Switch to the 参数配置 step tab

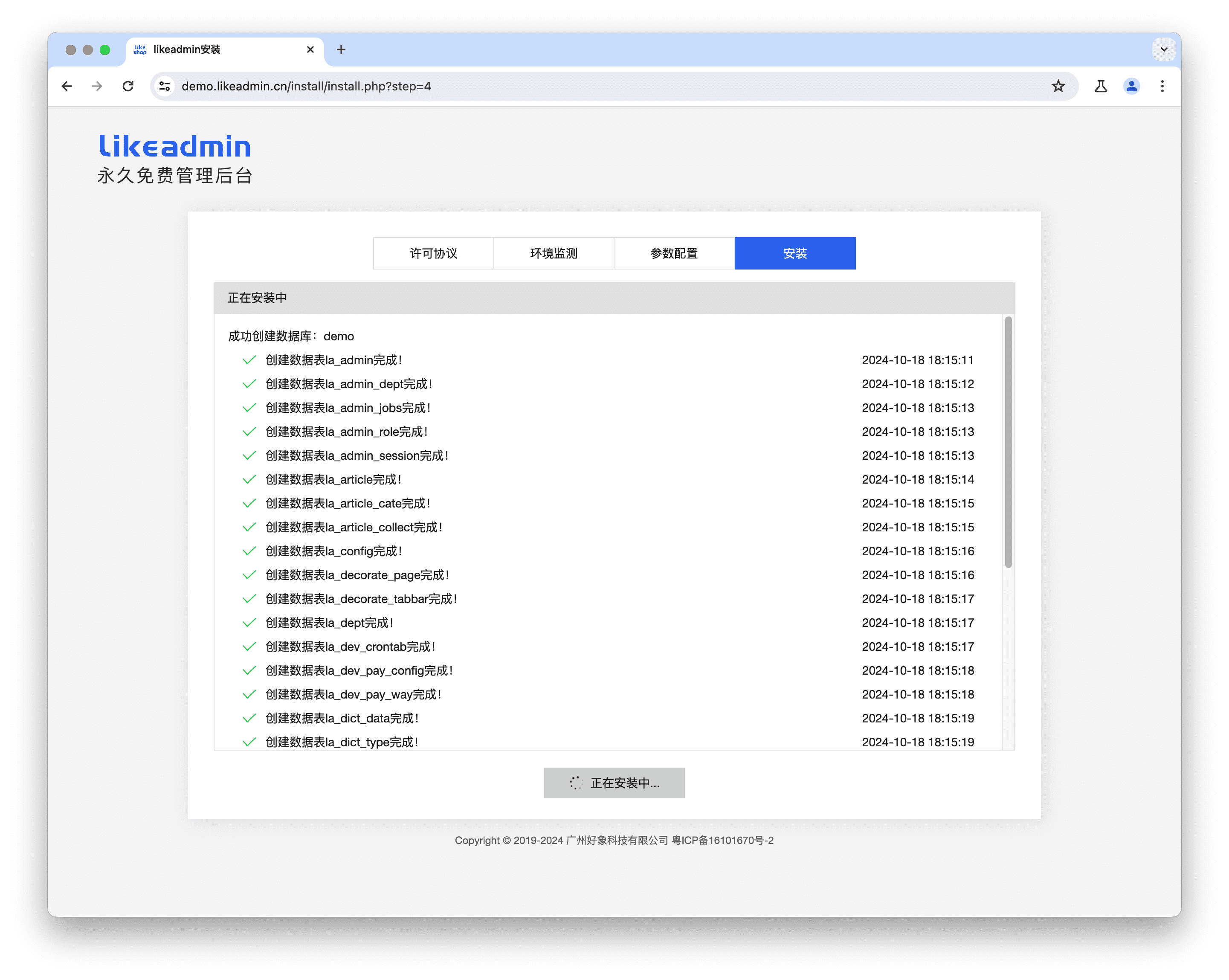pos(674,253)
